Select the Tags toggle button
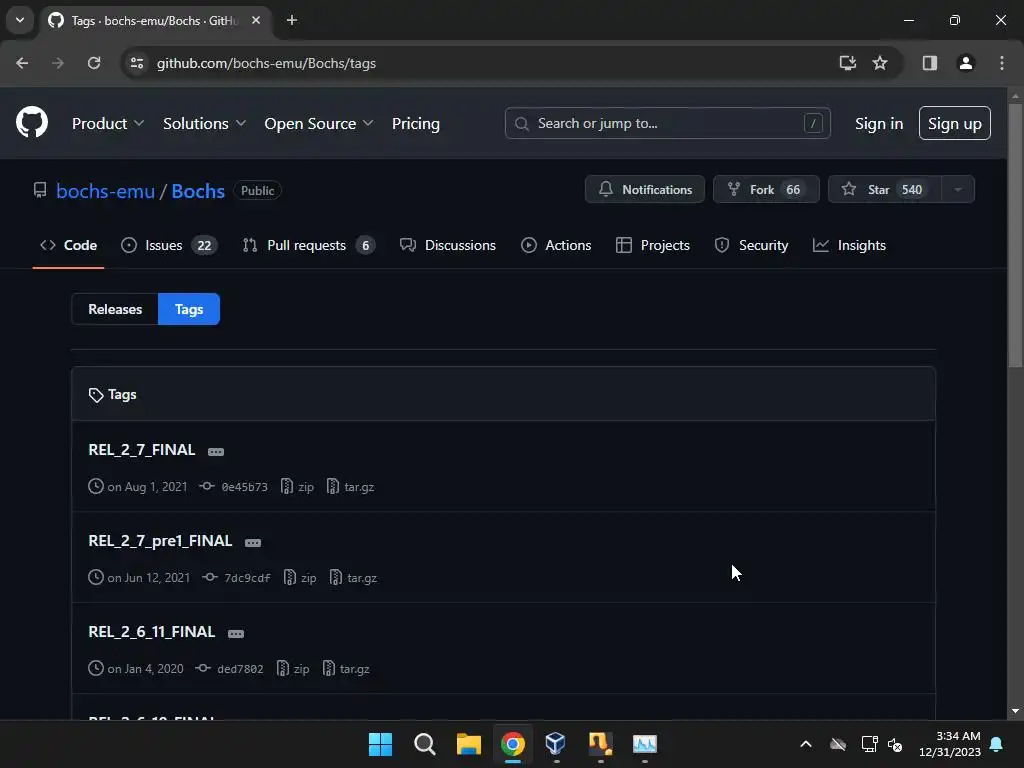The image size is (1024, 768). point(189,309)
